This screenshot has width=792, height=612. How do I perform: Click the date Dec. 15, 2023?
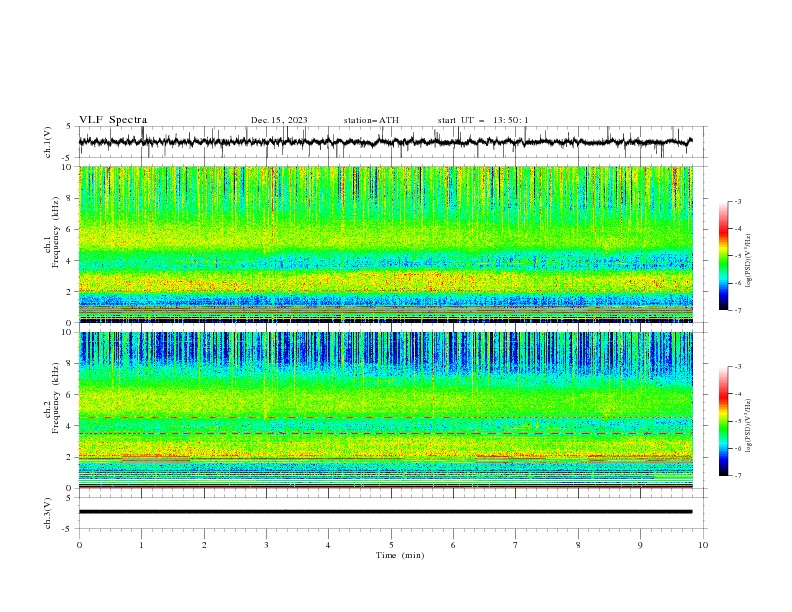pyautogui.click(x=279, y=120)
